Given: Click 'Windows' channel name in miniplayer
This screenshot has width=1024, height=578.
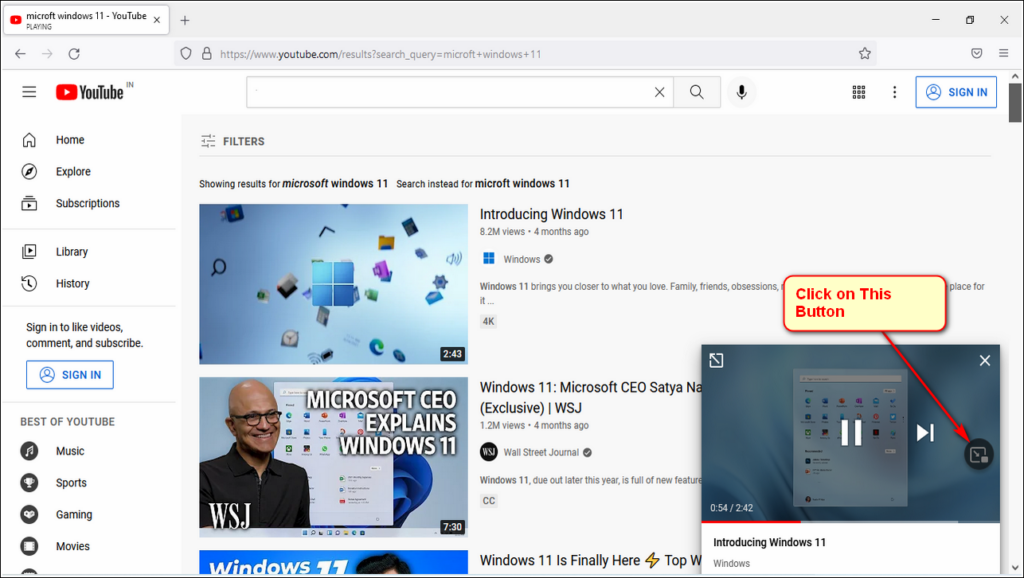Looking at the screenshot, I should coord(731,563).
